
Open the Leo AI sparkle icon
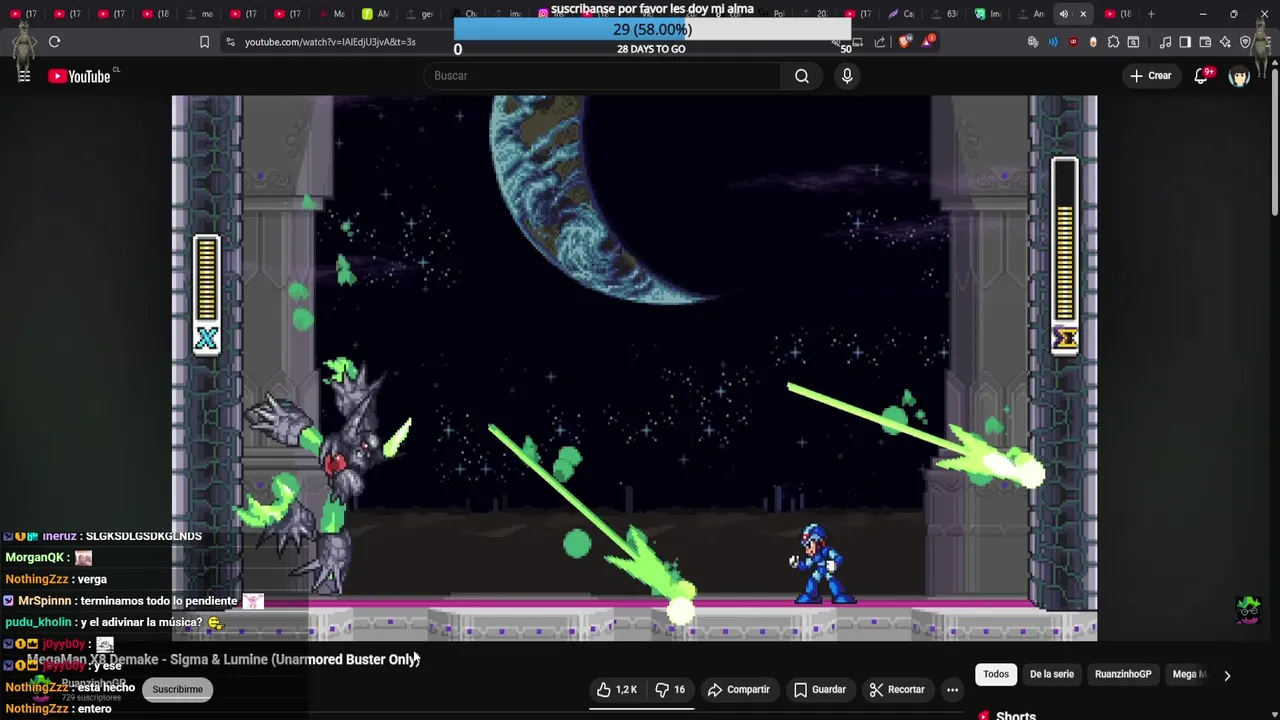pos(1225,42)
